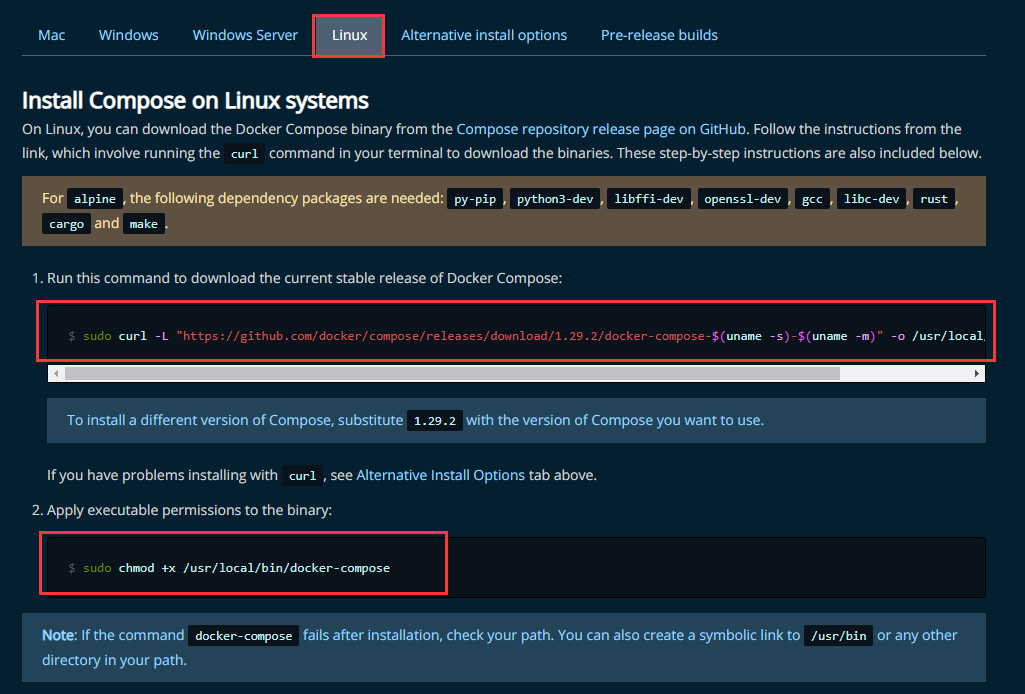The height and width of the screenshot is (694, 1025).
Task: Click the Install Compose on Linux systems heading
Action: pyautogui.click(x=195, y=101)
